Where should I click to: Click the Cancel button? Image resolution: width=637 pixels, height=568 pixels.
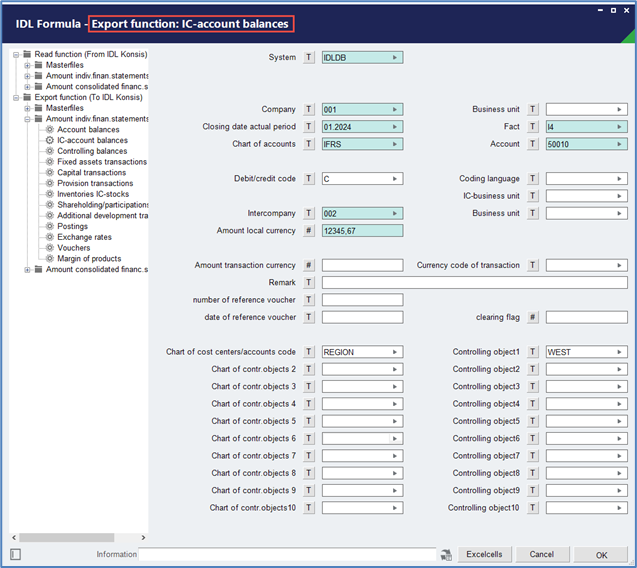tap(542, 555)
